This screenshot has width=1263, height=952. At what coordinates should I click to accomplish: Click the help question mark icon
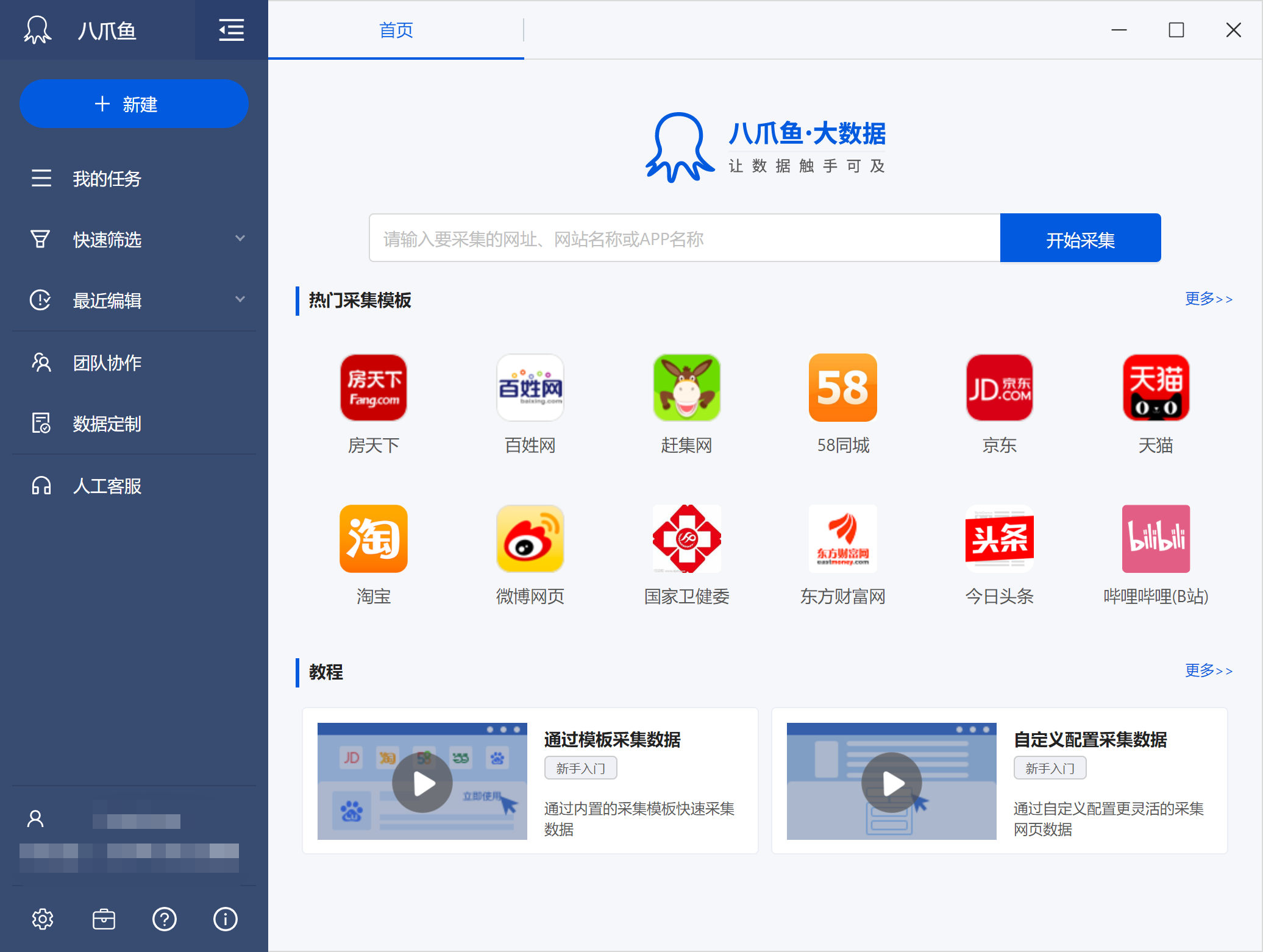coord(165,919)
